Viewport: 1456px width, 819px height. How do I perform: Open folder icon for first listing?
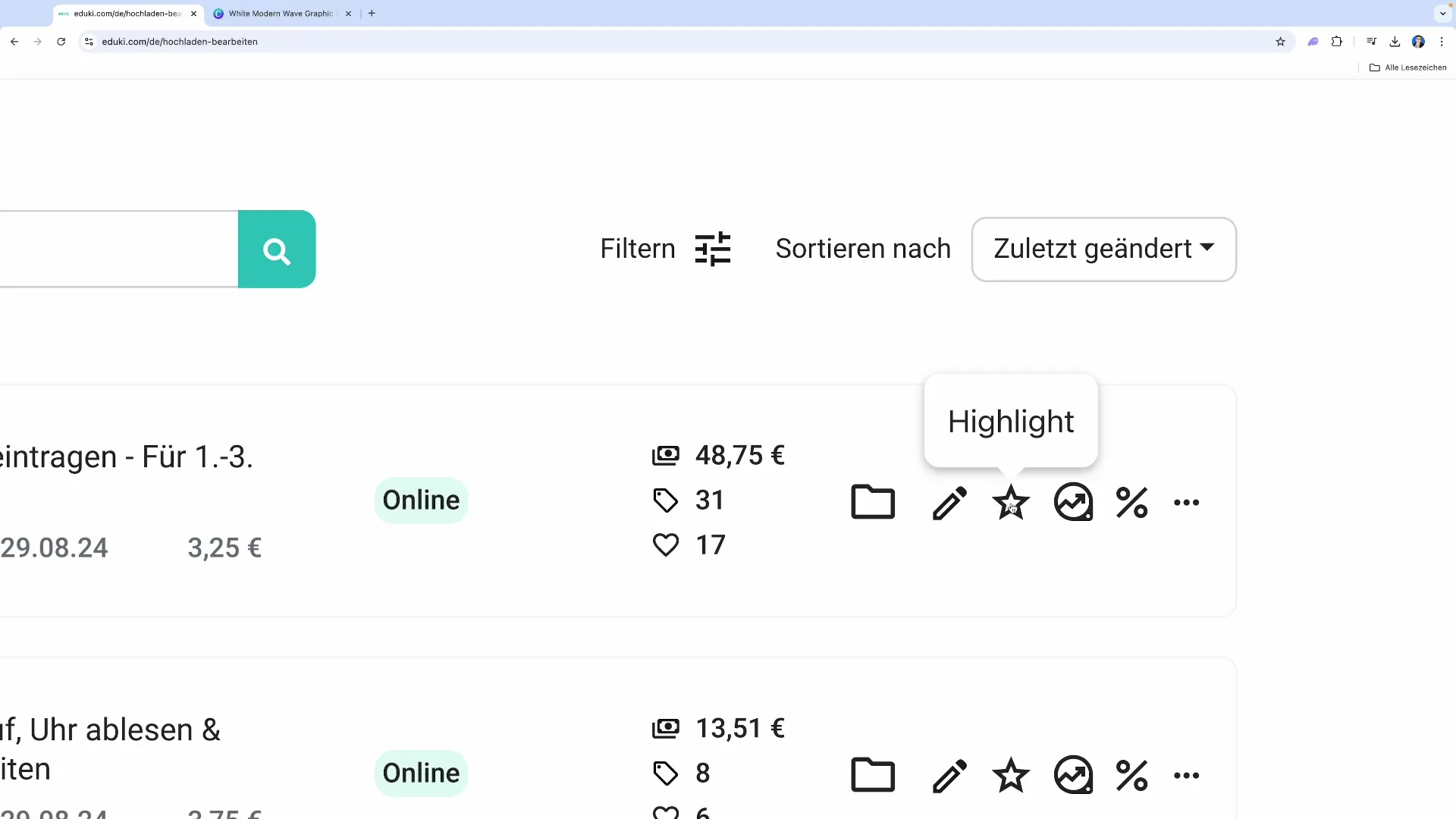pos(873,502)
